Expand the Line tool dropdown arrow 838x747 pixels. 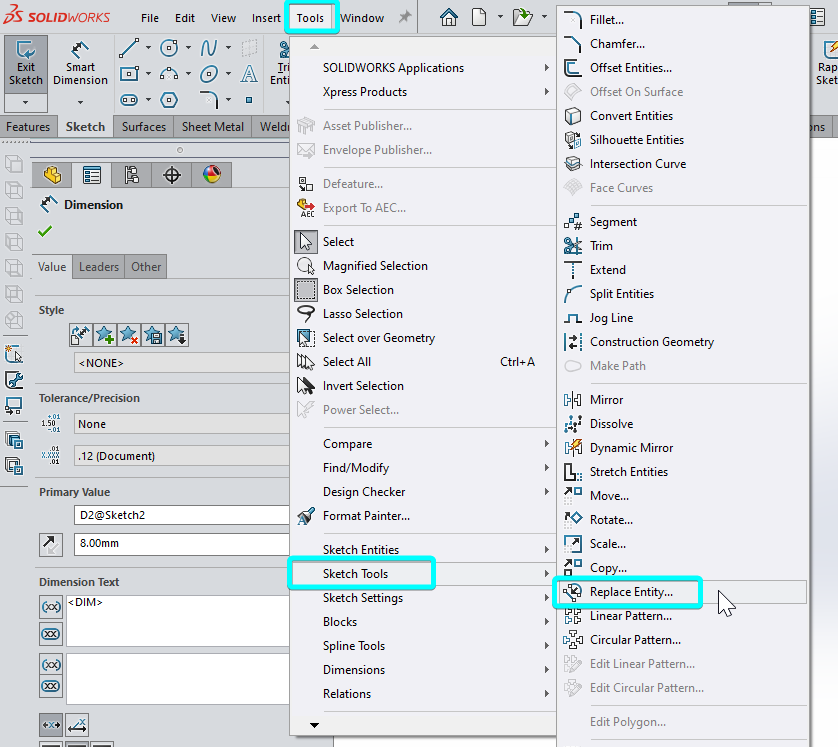(148, 48)
